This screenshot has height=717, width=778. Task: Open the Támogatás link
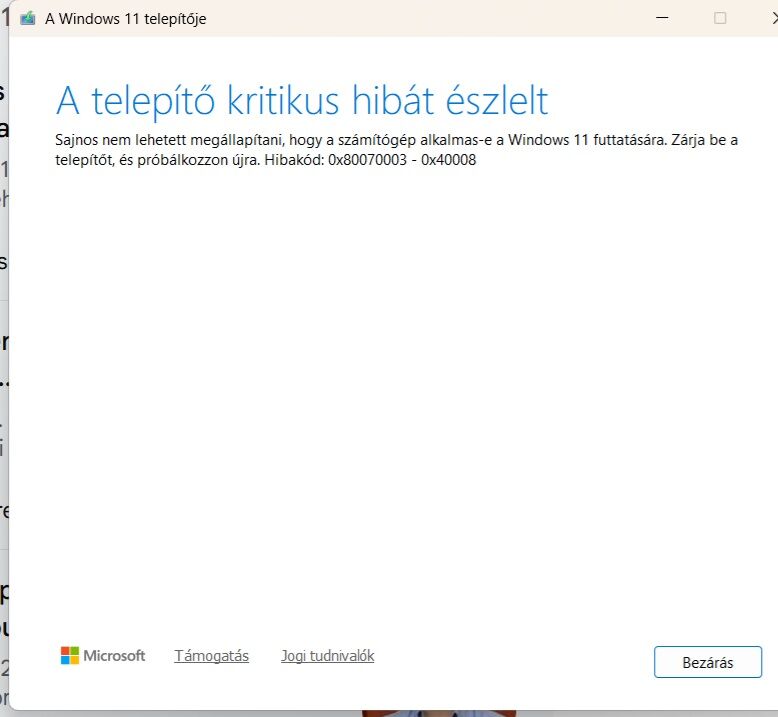pos(211,656)
